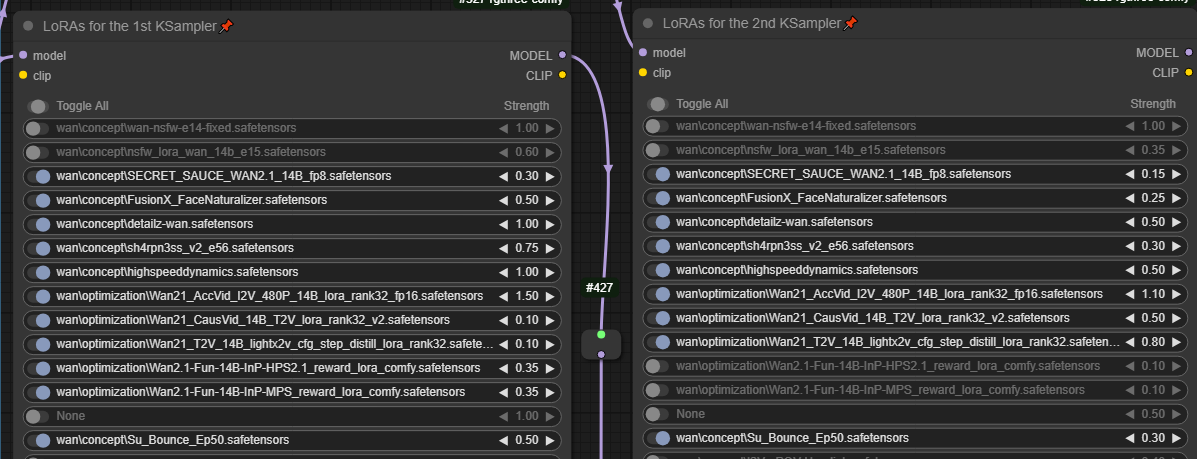Disable Su_Bounce_Ep50 LoRA in 1st KSampler

[37, 441]
